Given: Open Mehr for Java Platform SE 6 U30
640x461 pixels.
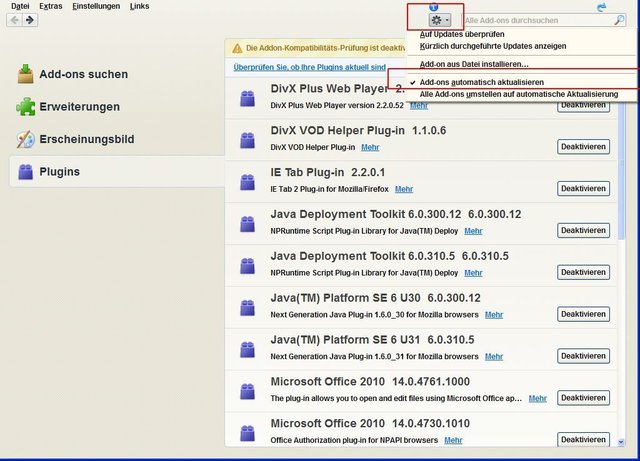Looking at the screenshot, I should (494, 315).
